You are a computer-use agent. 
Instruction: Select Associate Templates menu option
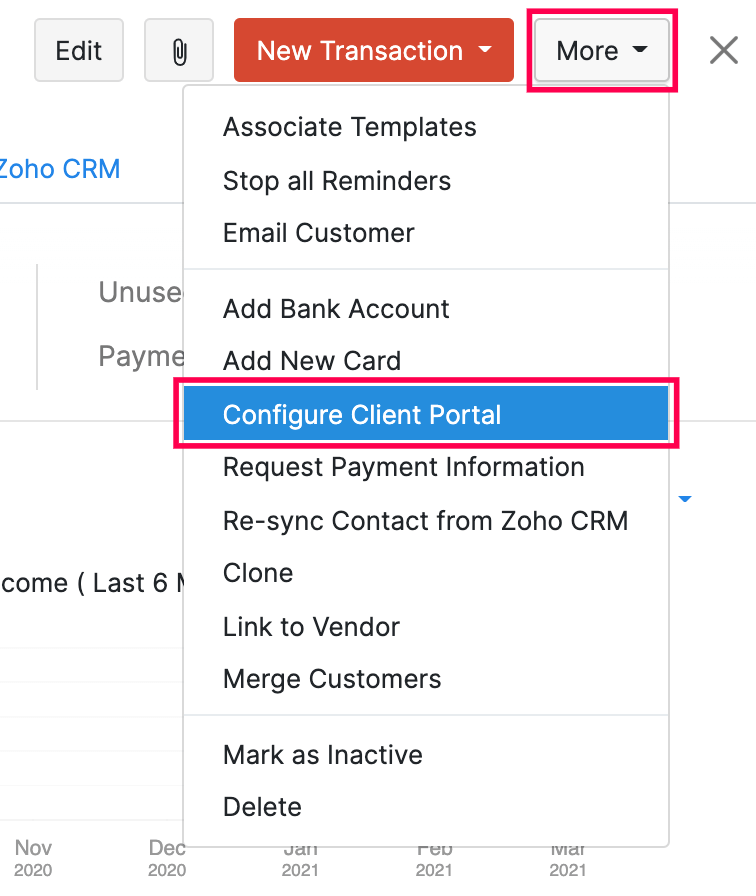(349, 128)
